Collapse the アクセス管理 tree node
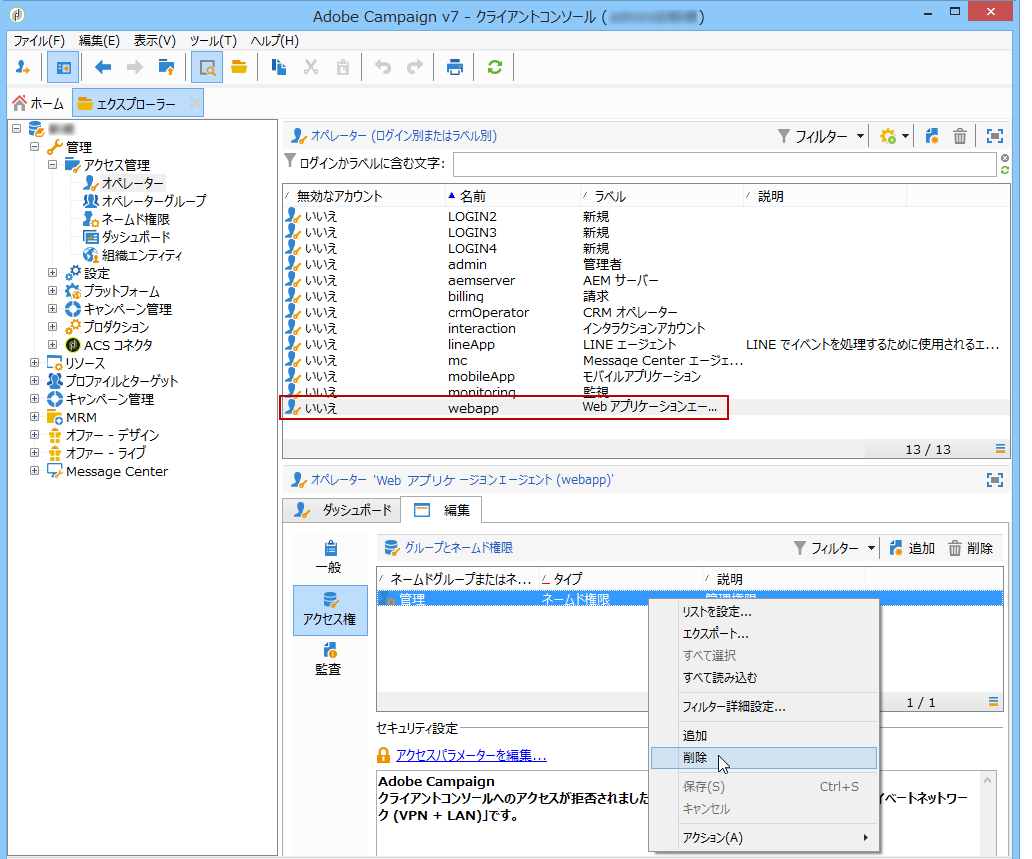 pyautogui.click(x=53, y=164)
